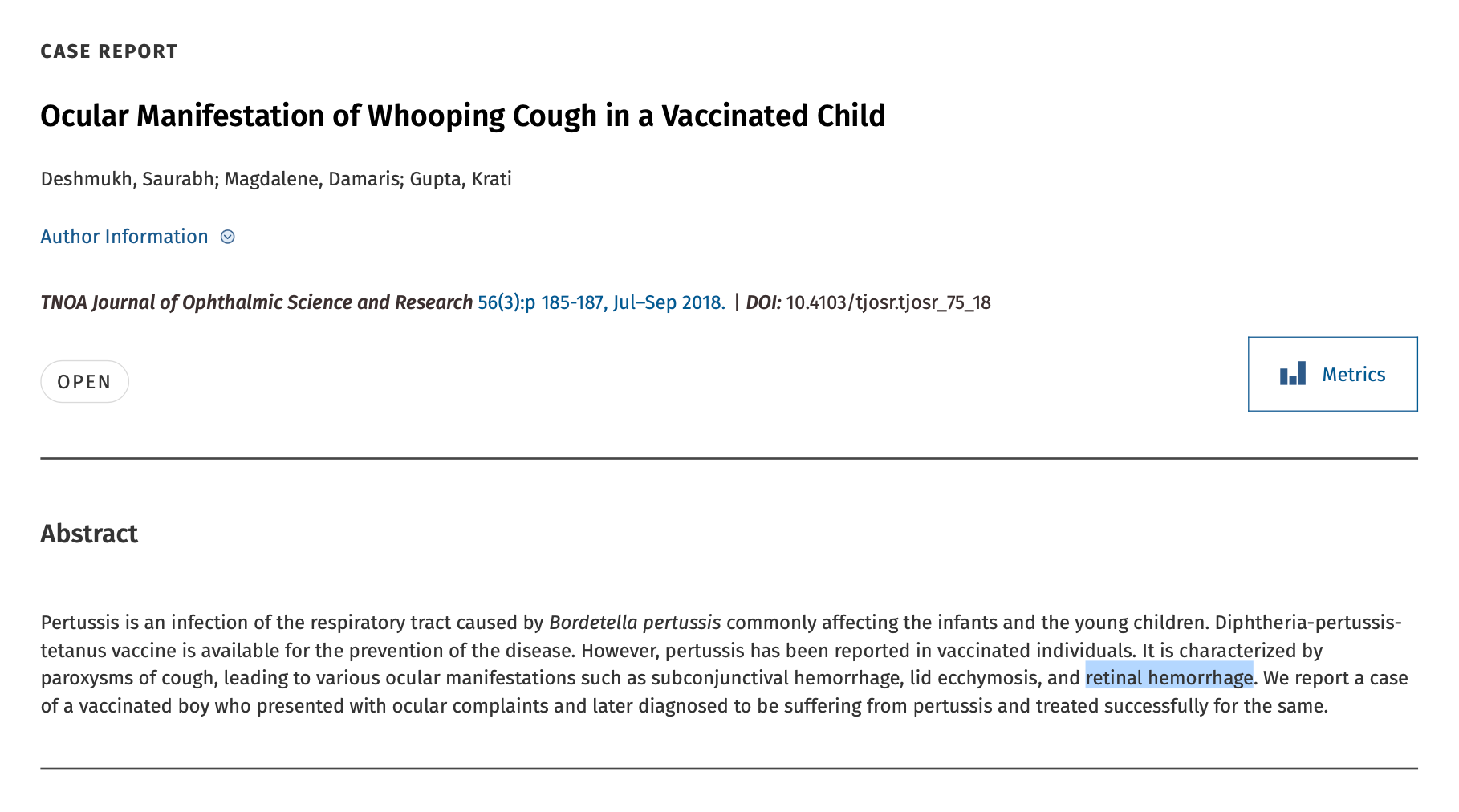Image resolution: width=1459 pixels, height=812 pixels.
Task: Click the Abstract section heading
Action: [x=89, y=534]
